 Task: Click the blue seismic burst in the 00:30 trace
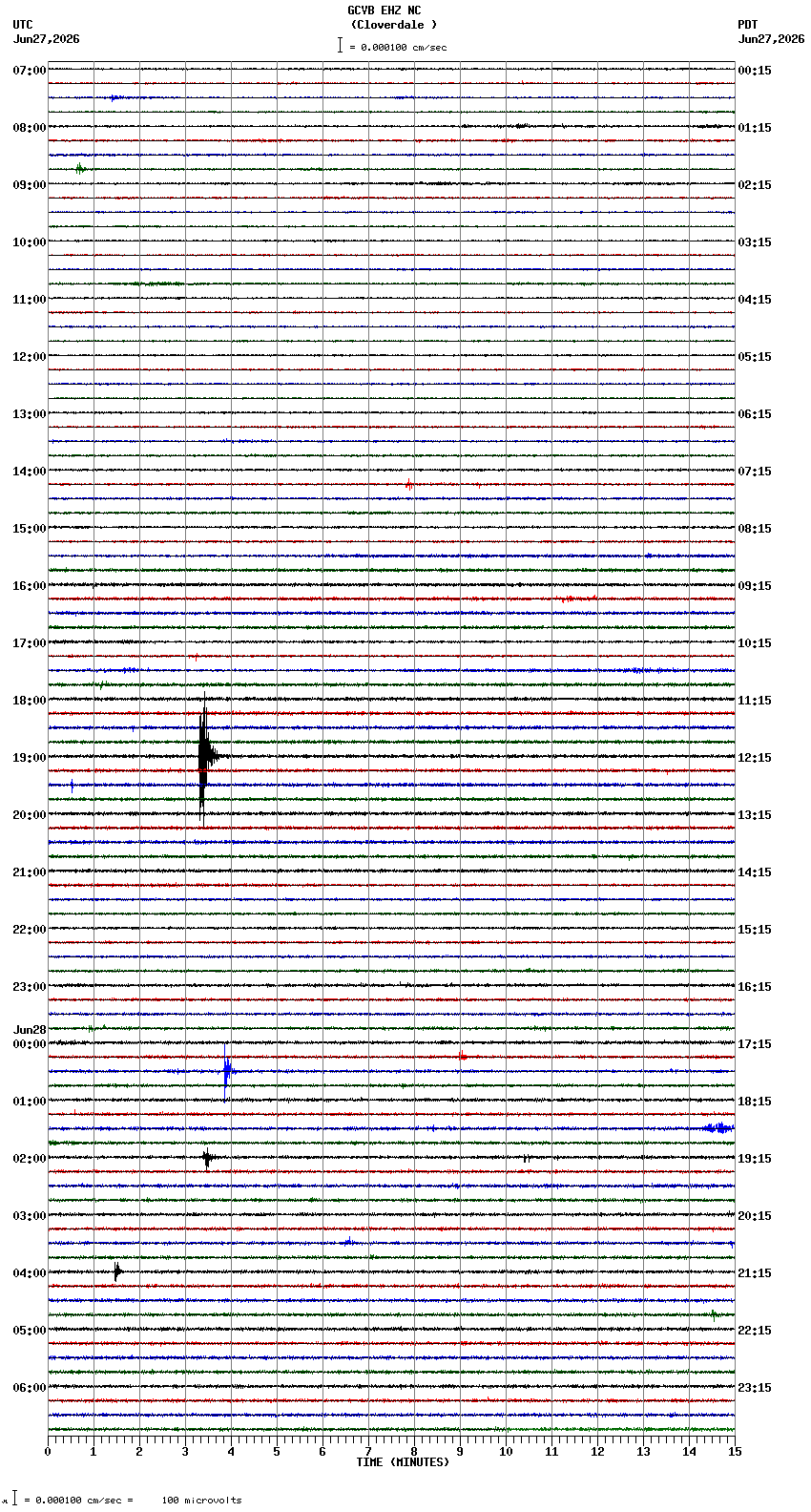tap(227, 1072)
